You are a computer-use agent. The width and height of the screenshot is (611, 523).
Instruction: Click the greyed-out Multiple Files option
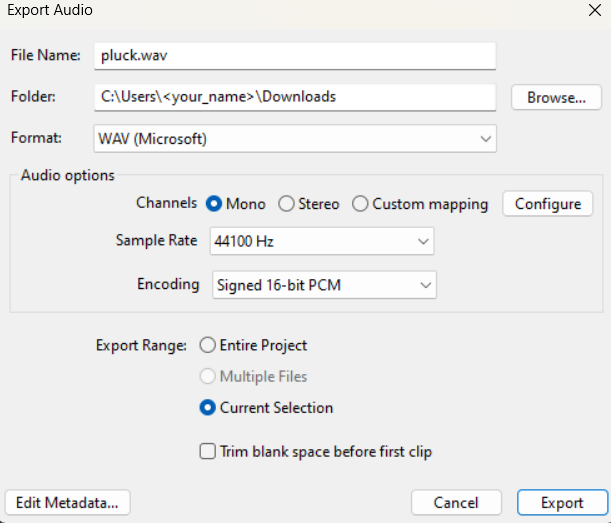tap(208, 376)
